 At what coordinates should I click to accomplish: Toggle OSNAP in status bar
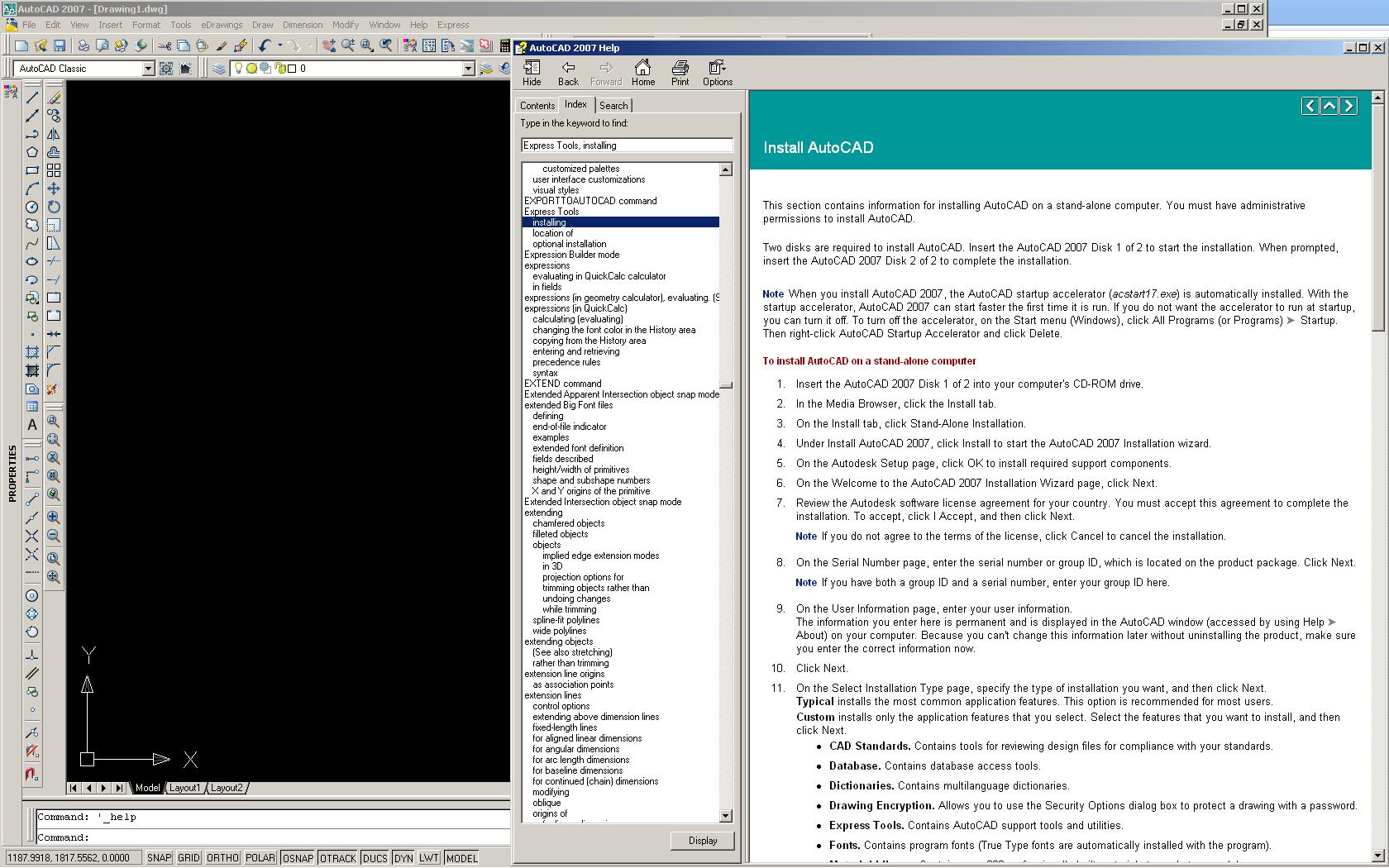[x=298, y=858]
